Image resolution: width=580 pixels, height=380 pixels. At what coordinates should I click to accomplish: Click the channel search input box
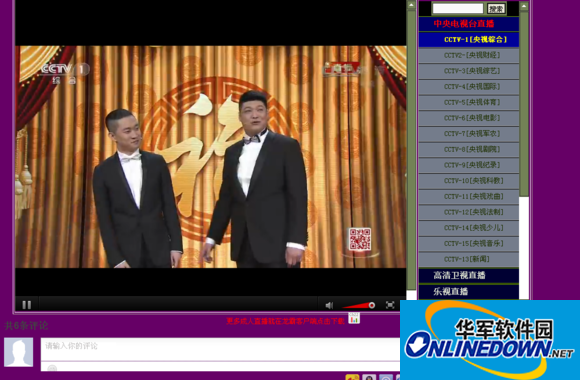coord(458,8)
